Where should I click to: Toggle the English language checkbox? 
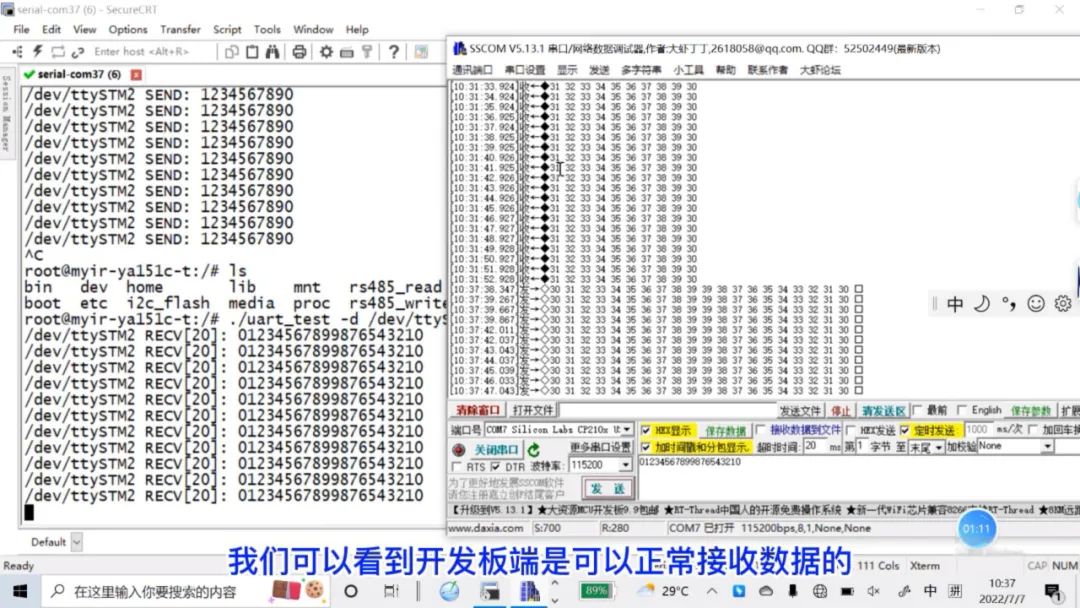point(962,410)
